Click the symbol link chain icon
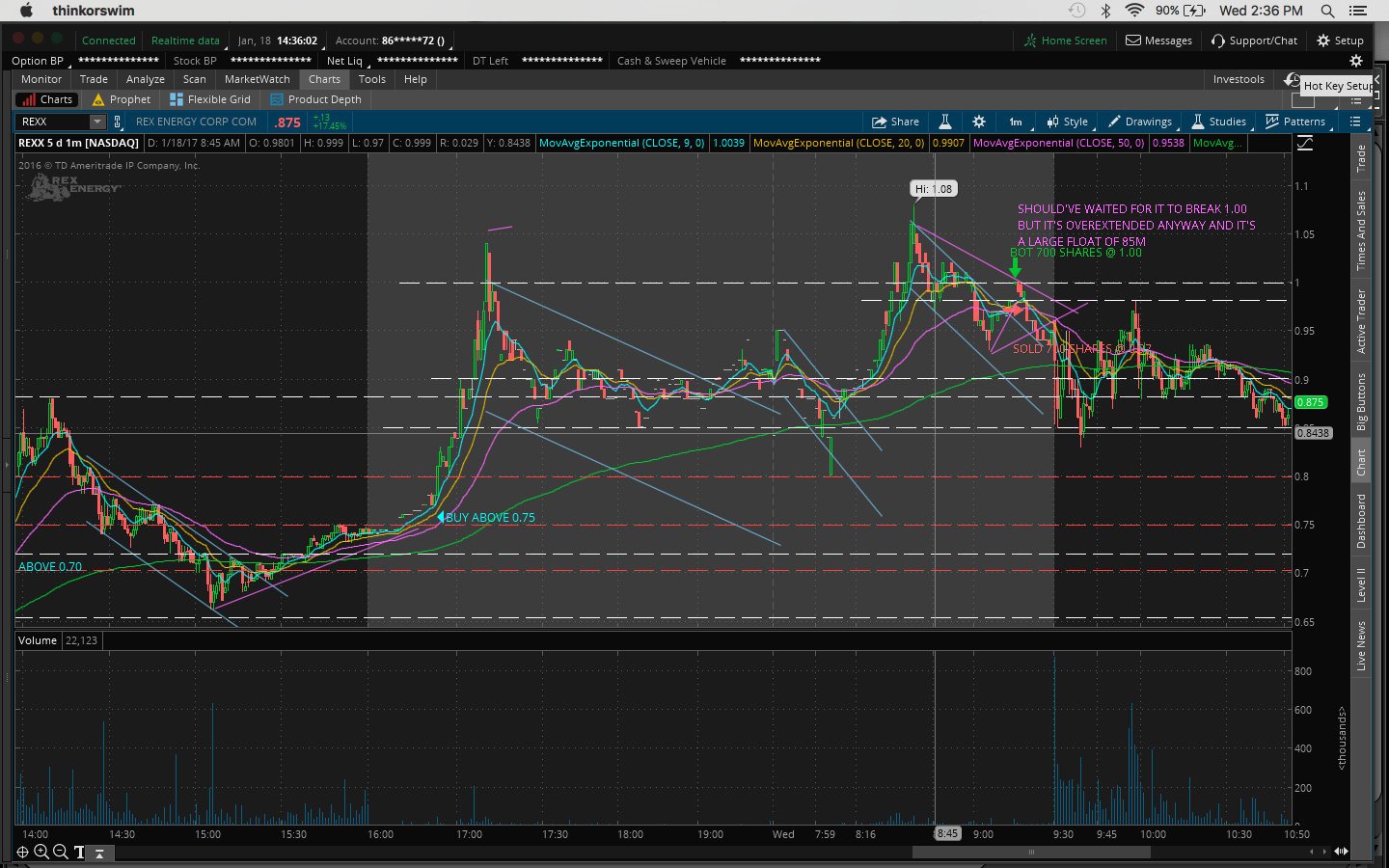The height and width of the screenshot is (868, 1389). 118,122
